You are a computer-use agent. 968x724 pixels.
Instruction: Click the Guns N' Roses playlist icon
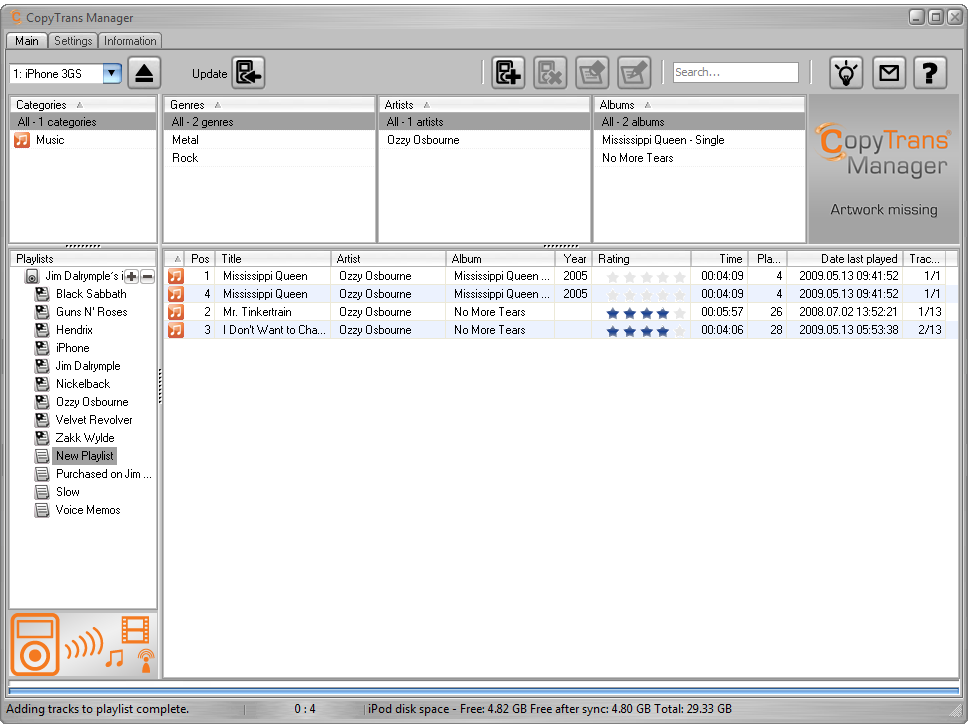pos(42,312)
